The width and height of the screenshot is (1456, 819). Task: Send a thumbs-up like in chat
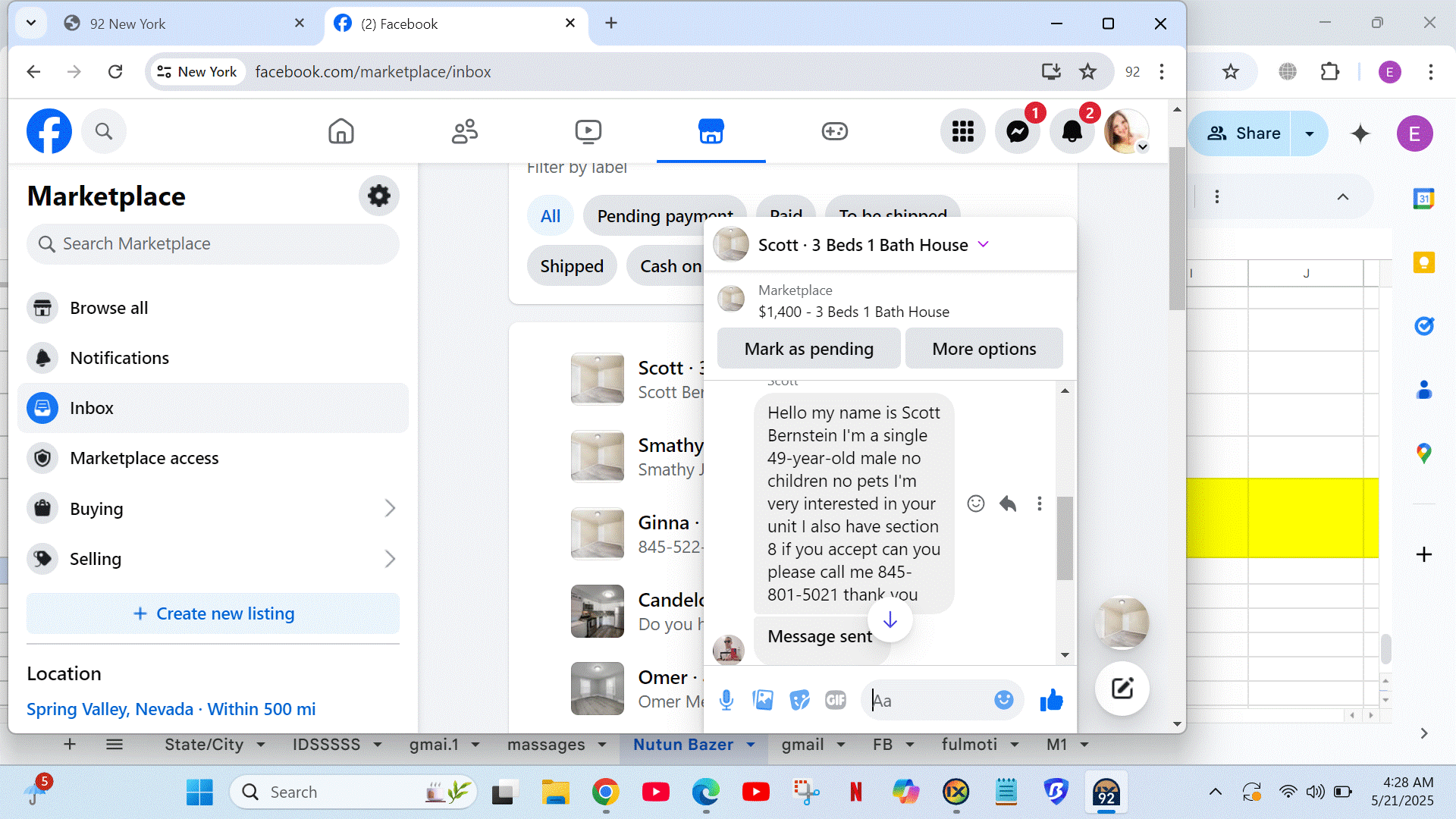(x=1051, y=700)
